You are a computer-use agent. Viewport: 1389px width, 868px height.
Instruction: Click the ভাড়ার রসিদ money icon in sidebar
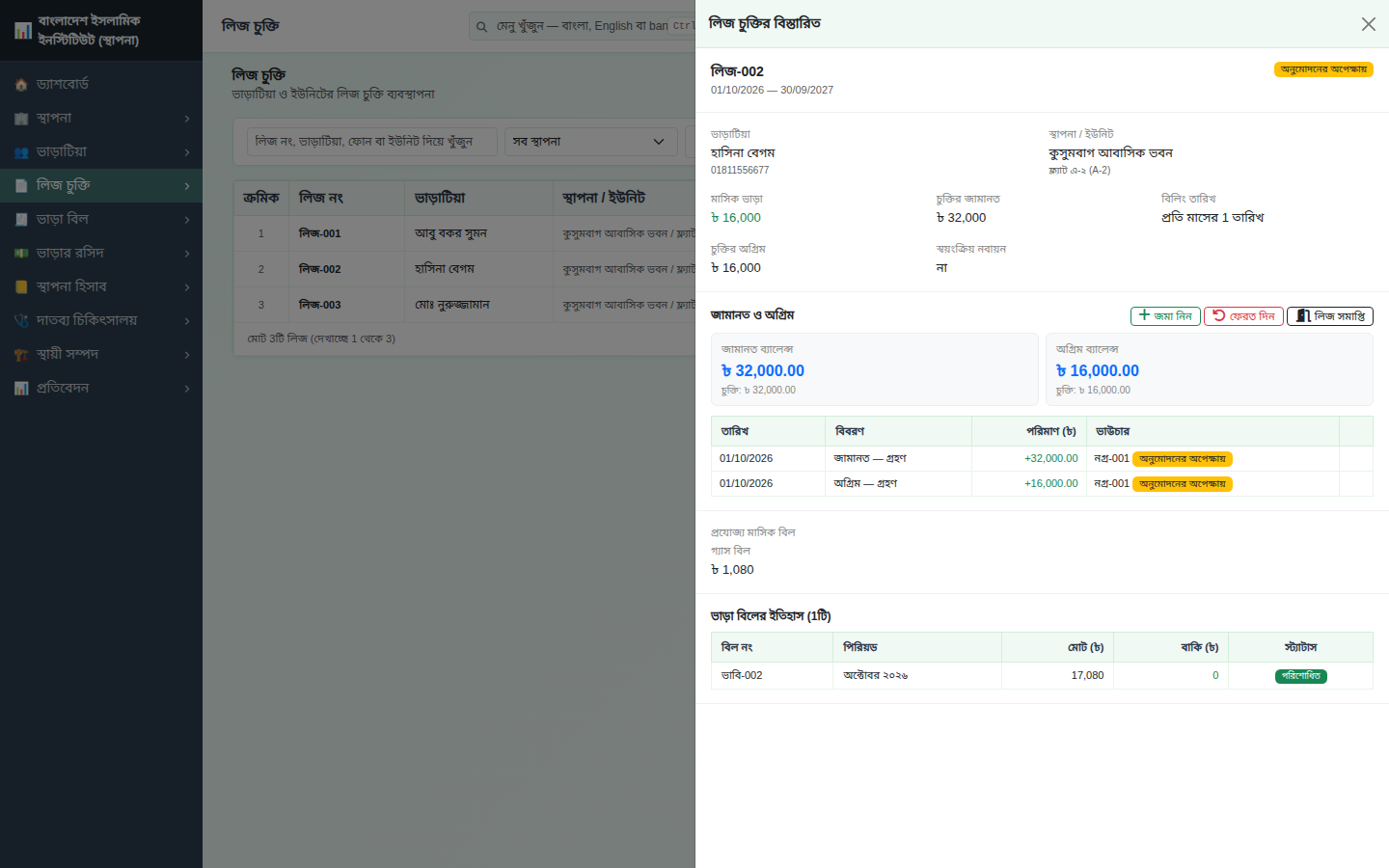click(21, 254)
